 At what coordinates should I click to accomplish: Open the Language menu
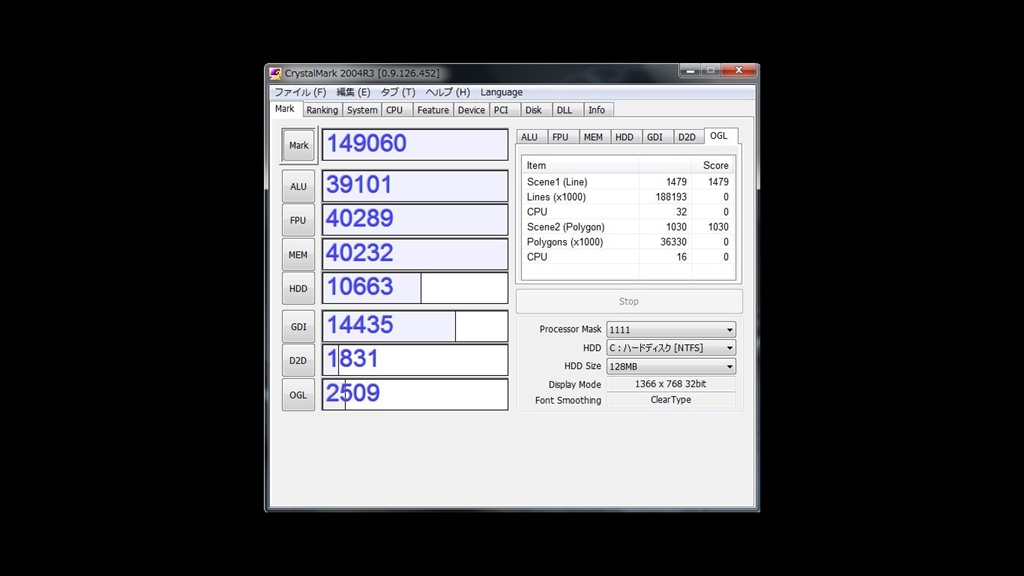click(x=502, y=92)
